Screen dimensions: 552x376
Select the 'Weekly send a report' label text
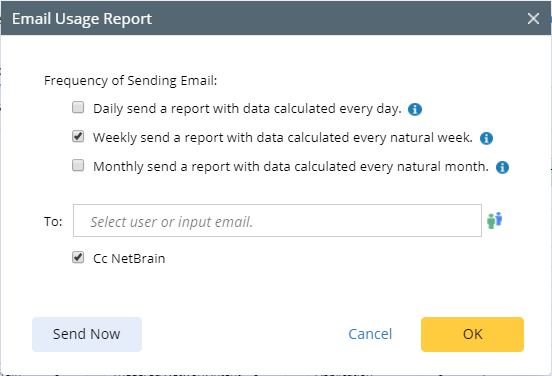(283, 138)
